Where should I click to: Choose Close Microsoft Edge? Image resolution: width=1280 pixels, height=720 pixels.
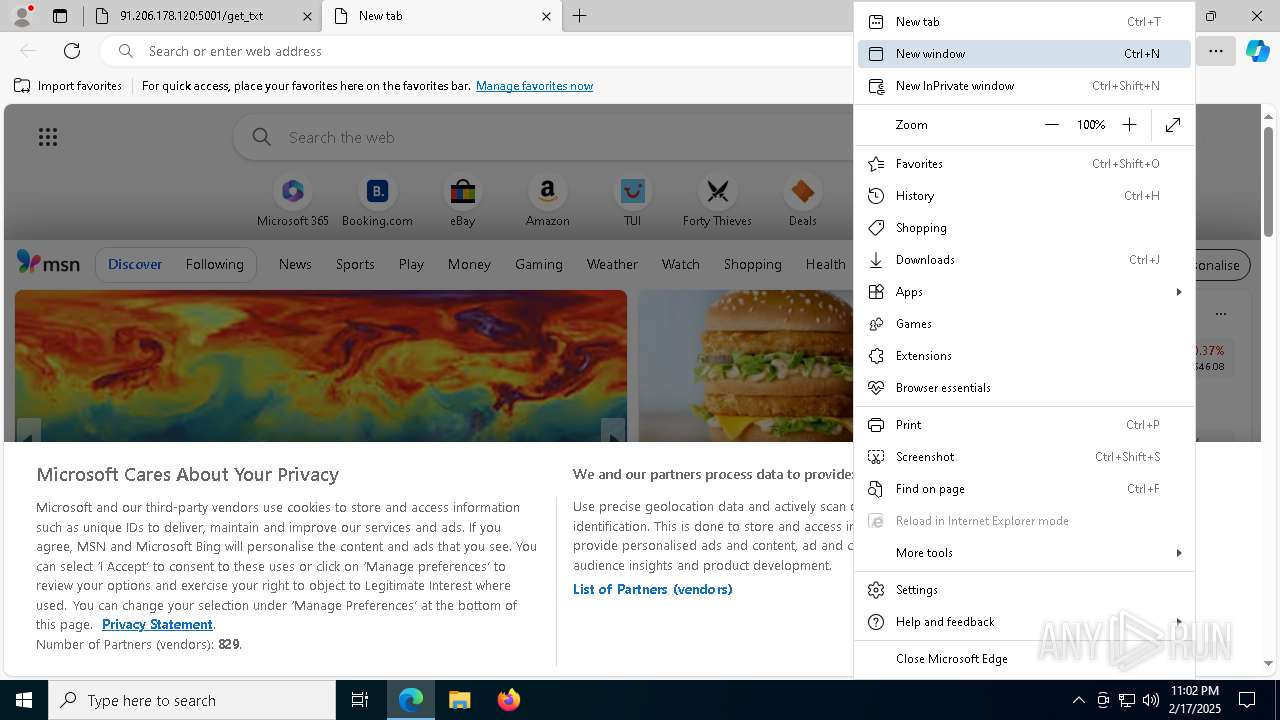click(1024, 659)
